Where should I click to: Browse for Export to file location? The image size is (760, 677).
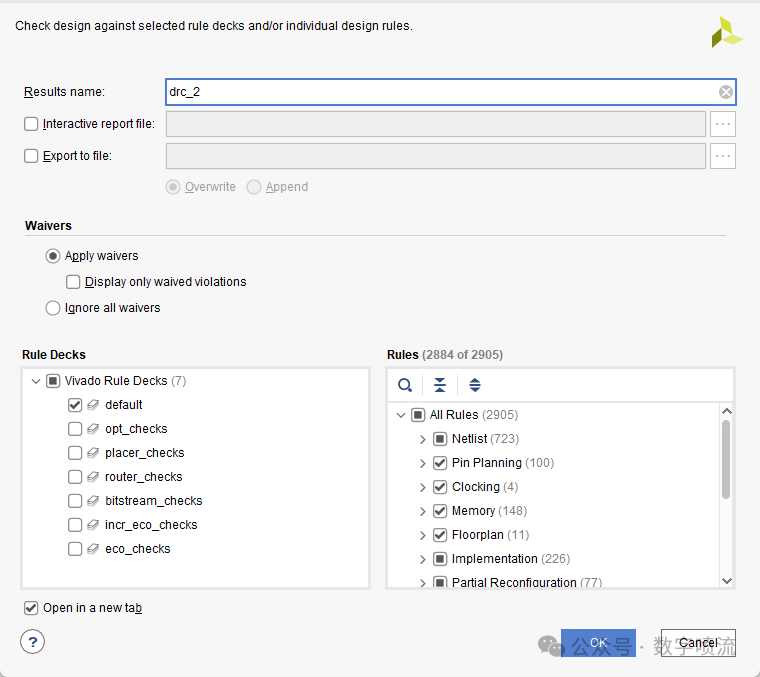tap(723, 156)
